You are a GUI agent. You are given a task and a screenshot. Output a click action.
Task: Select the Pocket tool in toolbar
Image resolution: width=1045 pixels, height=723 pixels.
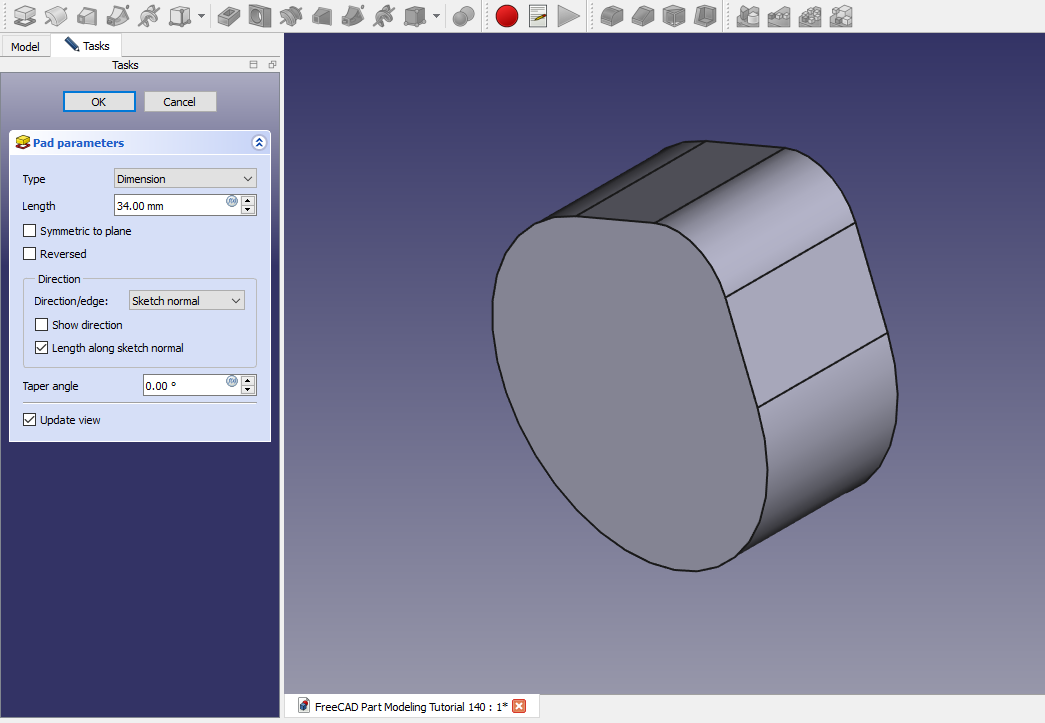[228, 16]
